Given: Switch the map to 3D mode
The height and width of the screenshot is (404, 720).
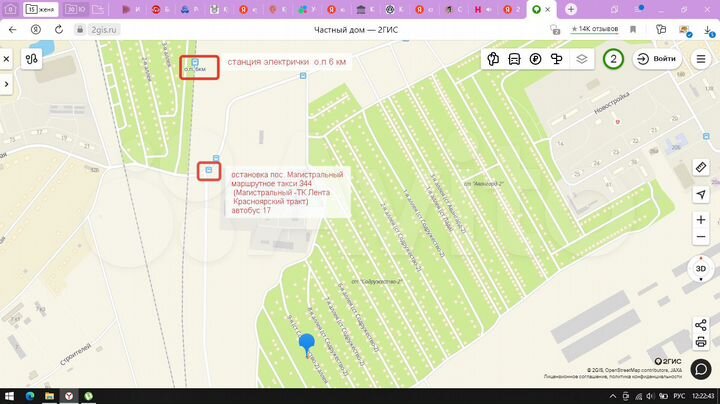Looking at the screenshot, I should click(x=701, y=268).
